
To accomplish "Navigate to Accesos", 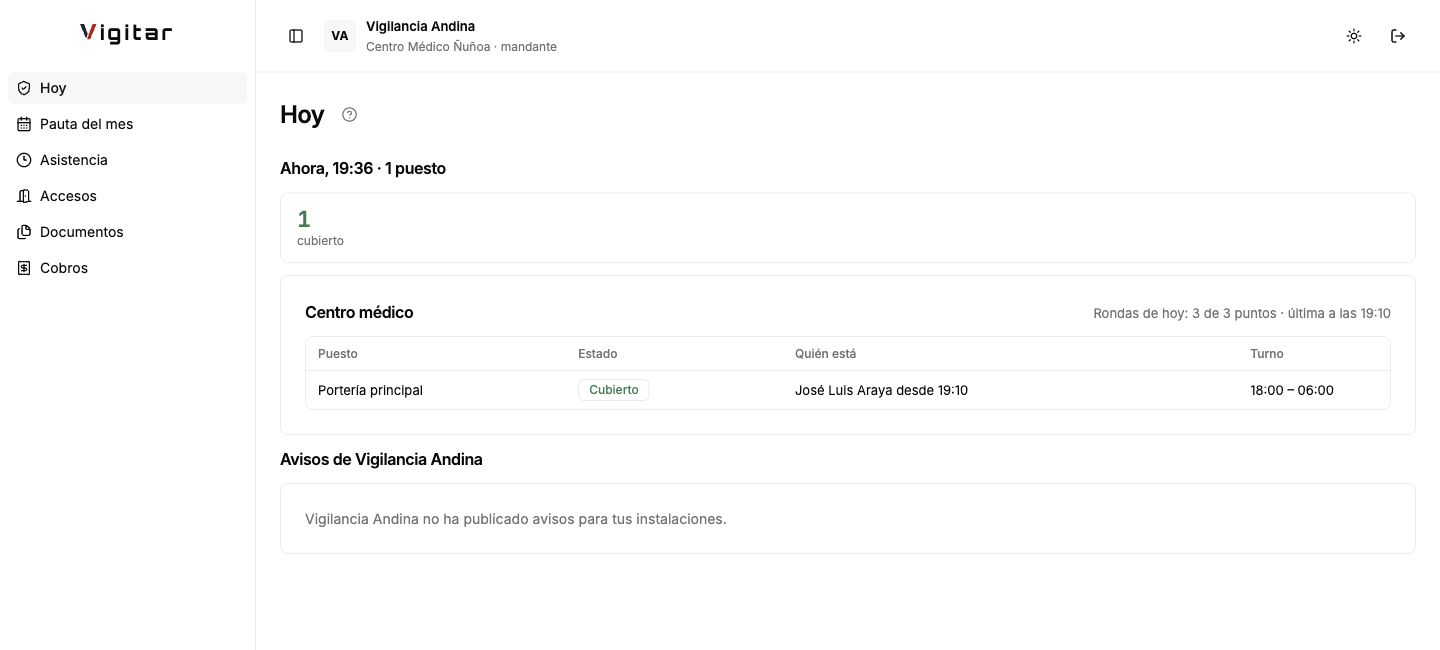I will pyautogui.click(x=127, y=196).
